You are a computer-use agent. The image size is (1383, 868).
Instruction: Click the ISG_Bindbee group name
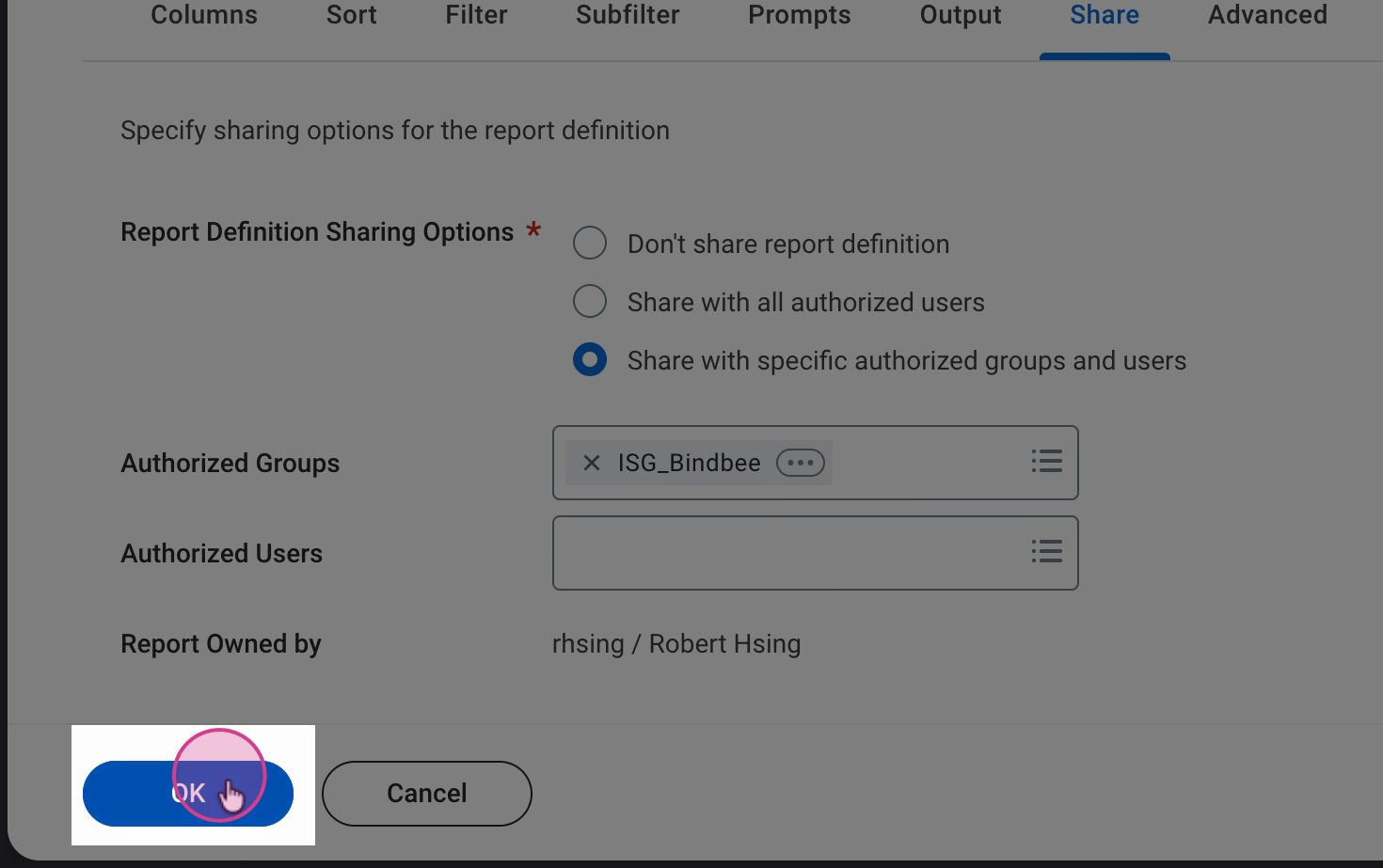point(690,463)
